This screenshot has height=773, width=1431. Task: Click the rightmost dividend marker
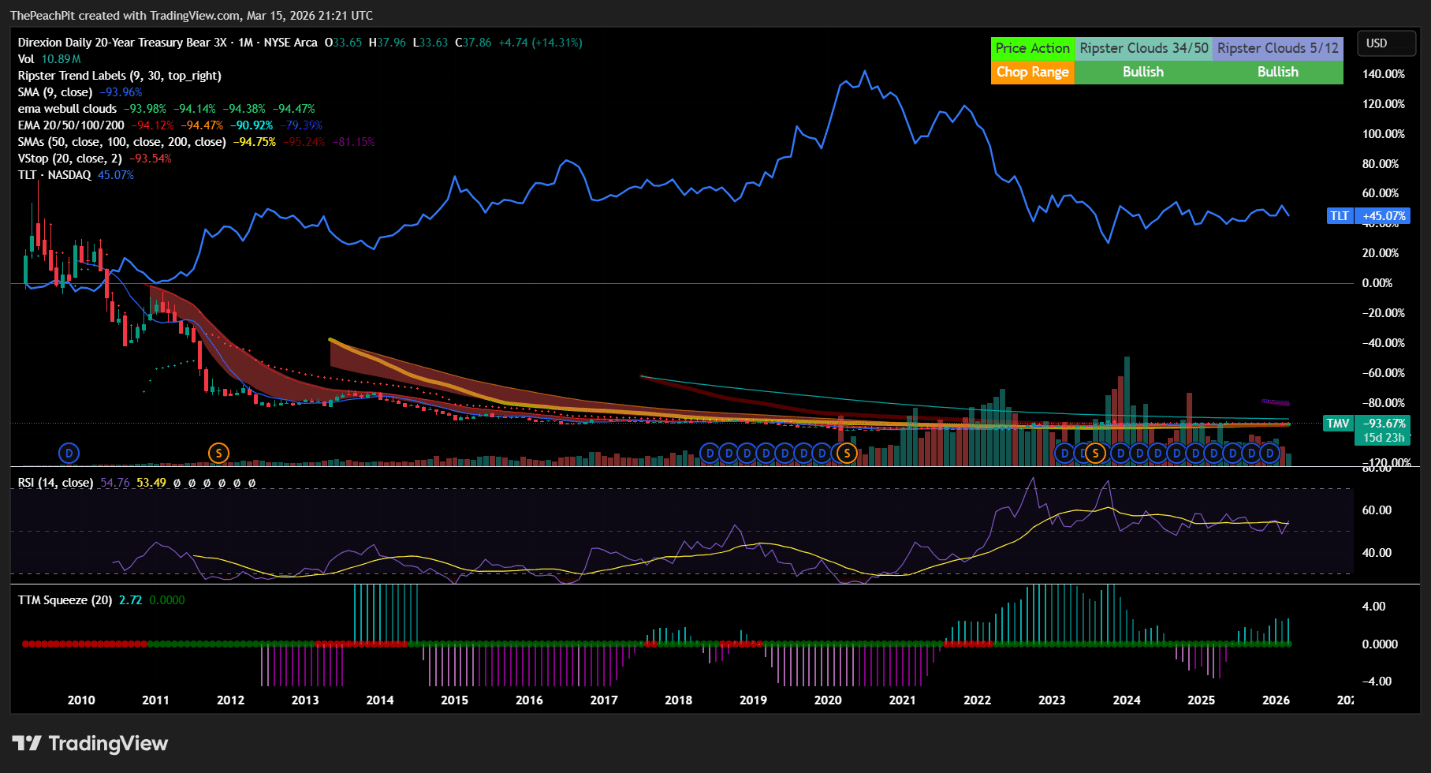pos(1270,453)
